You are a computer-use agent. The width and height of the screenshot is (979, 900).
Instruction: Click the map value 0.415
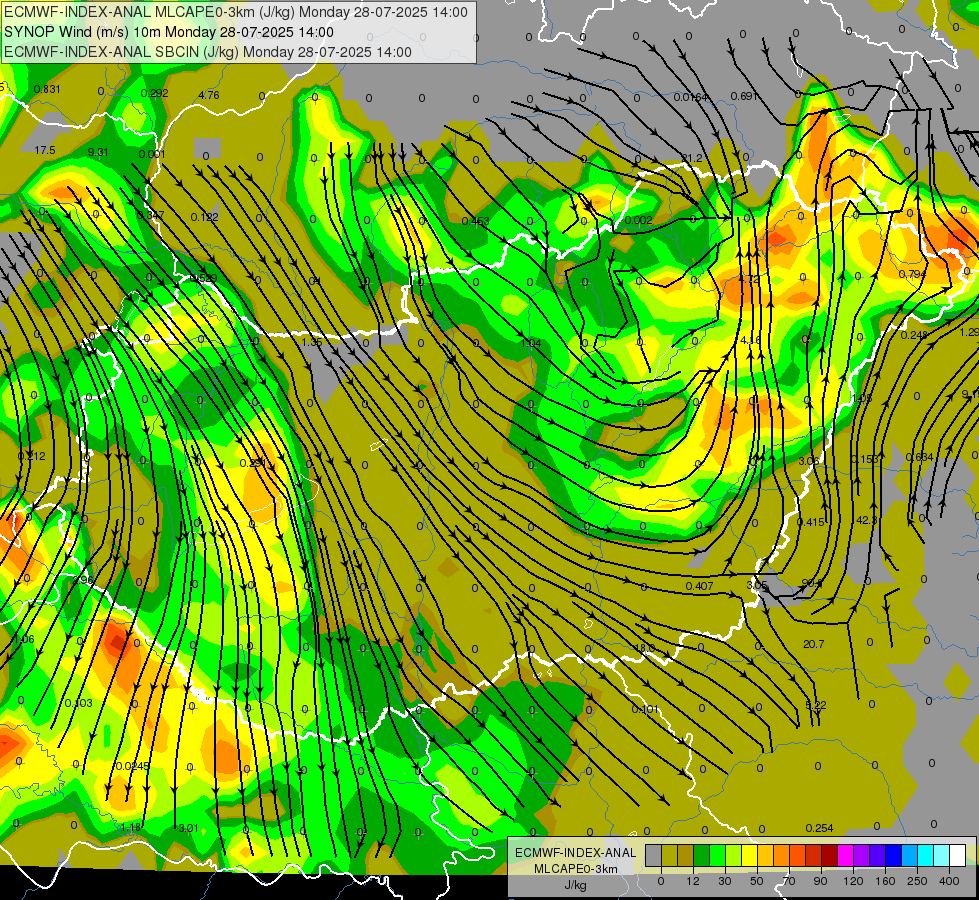[810, 522]
